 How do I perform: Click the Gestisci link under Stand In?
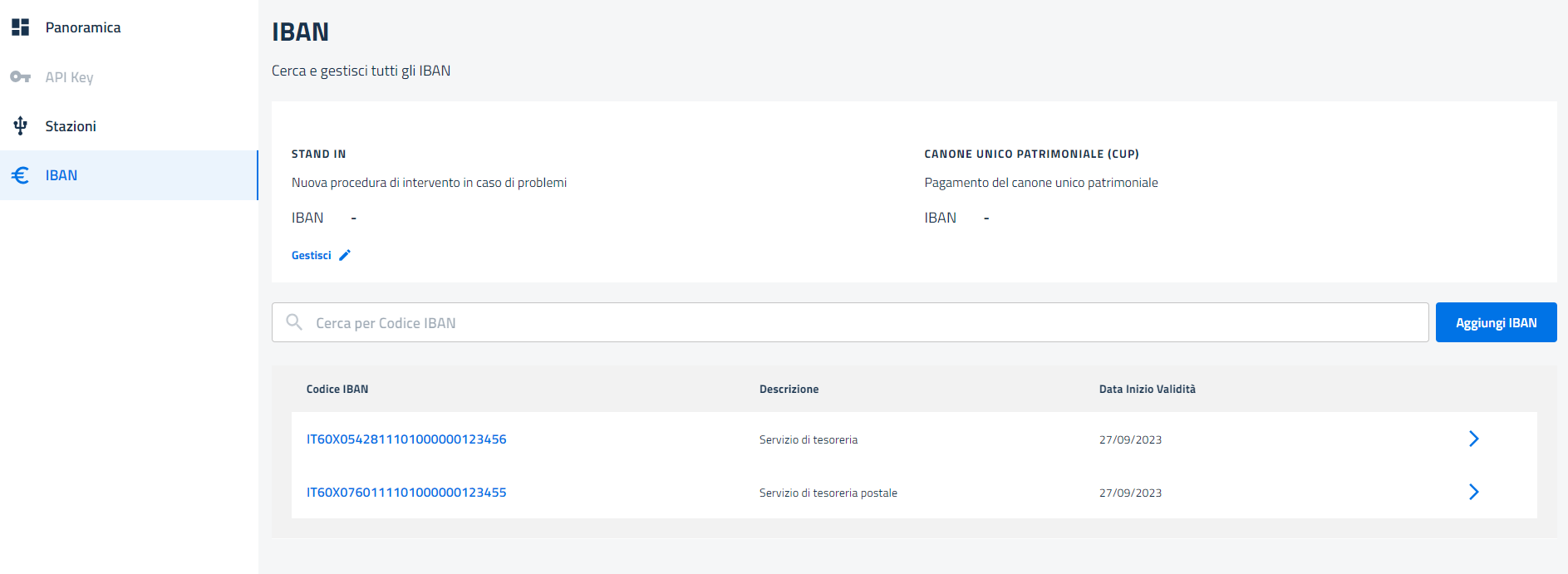[312, 255]
